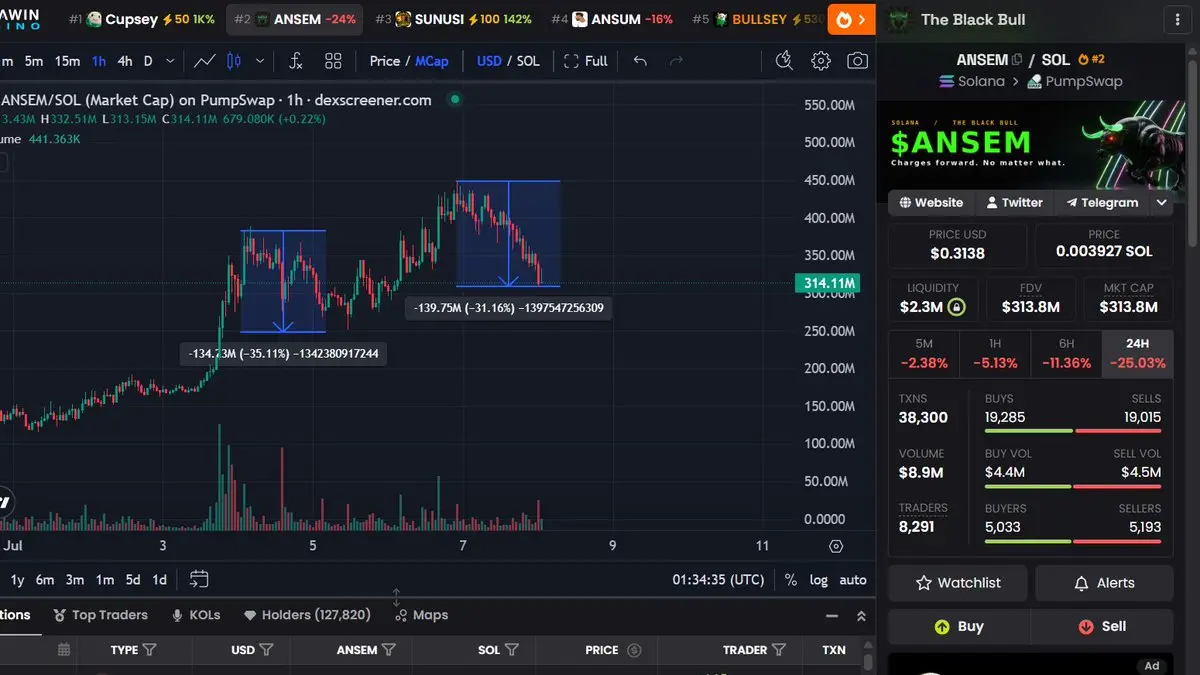Screen dimensions: 1200x675
Task: Click the panel resize arrows handle
Action: click(x=396, y=597)
